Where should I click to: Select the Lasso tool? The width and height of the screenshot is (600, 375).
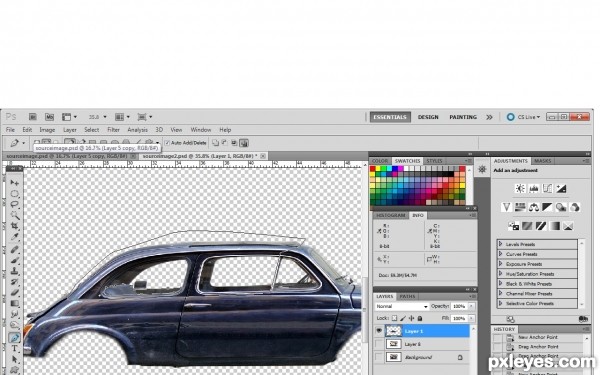[15, 204]
